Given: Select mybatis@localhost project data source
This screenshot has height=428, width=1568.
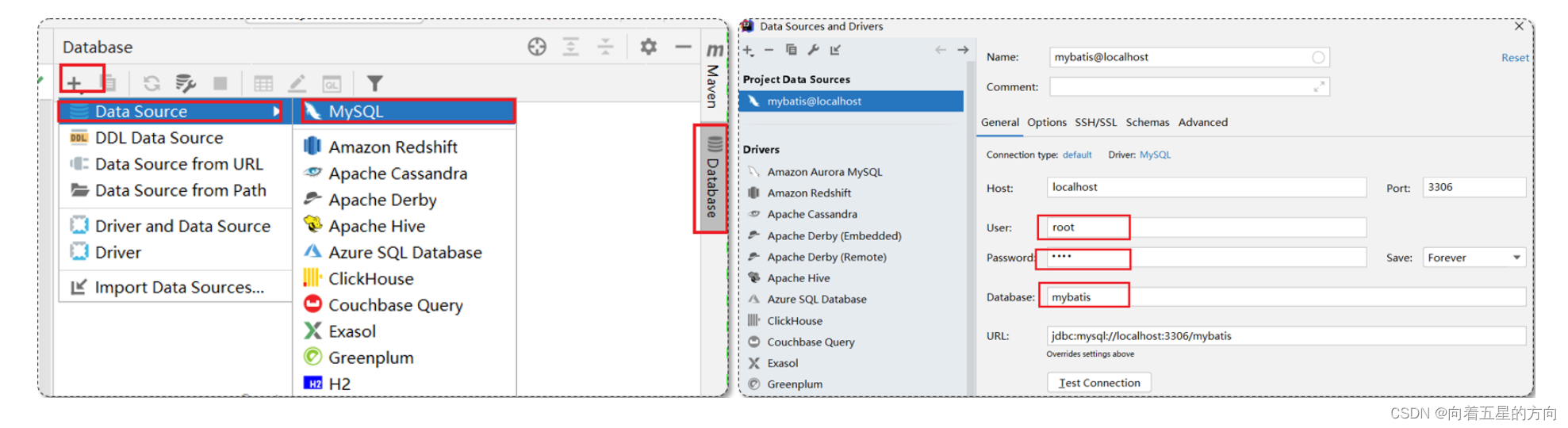Looking at the screenshot, I should point(851,101).
